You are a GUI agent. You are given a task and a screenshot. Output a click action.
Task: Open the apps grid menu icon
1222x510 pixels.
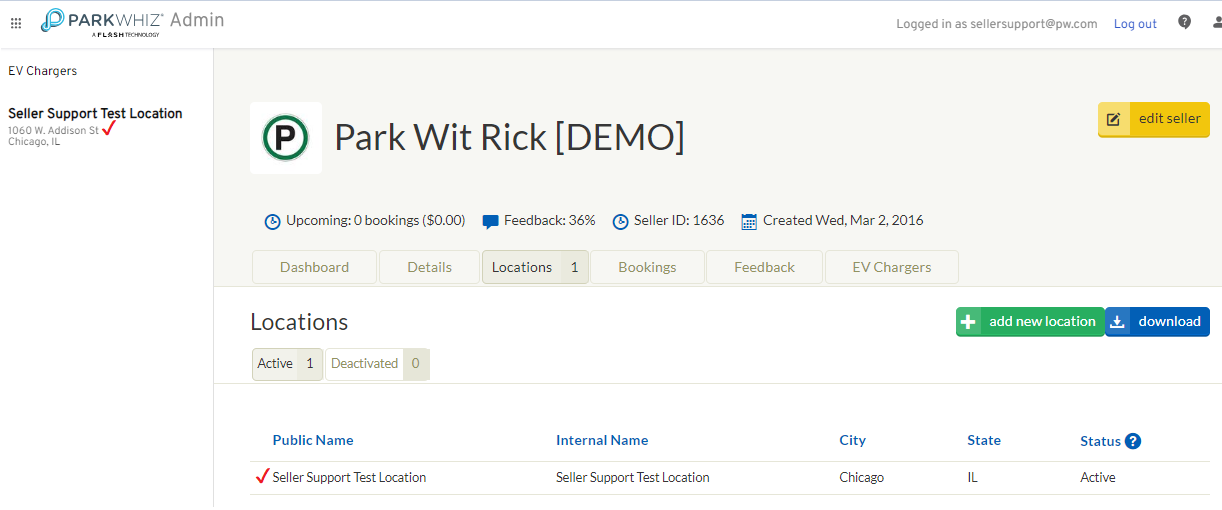coord(16,23)
